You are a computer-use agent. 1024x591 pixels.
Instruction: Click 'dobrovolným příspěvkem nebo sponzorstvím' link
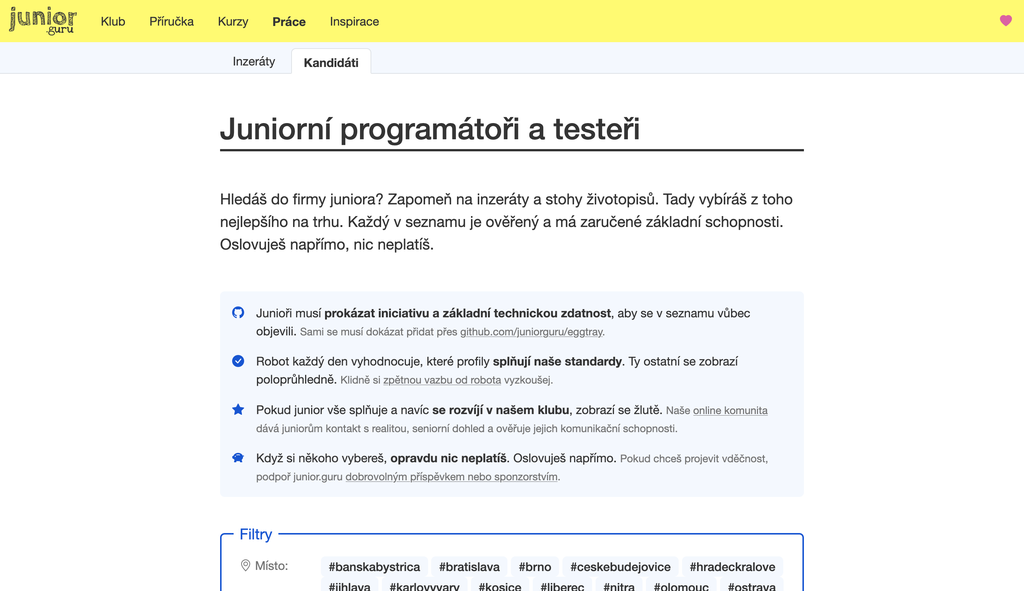coord(452,477)
